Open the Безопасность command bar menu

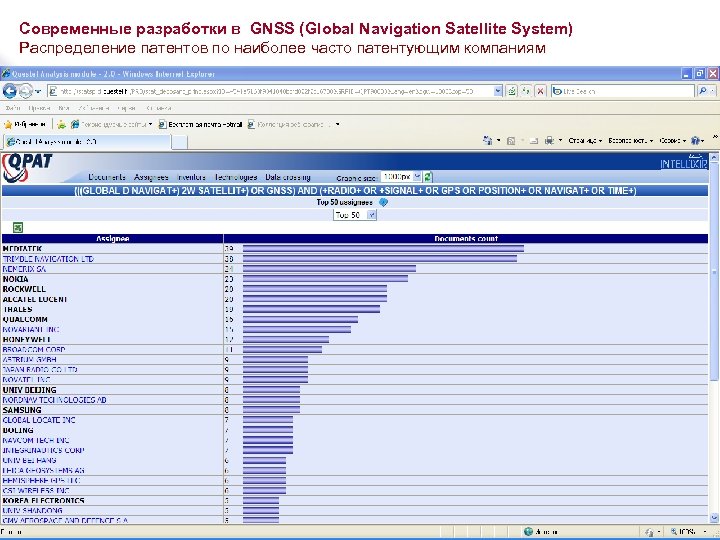click(x=630, y=141)
